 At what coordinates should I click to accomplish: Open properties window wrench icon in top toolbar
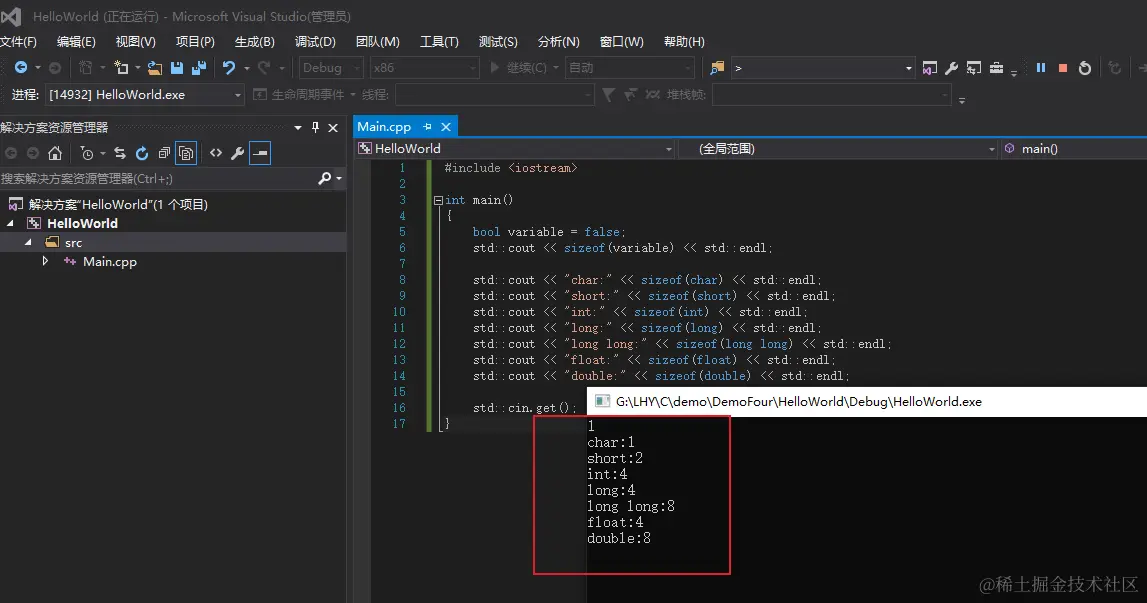click(951, 68)
